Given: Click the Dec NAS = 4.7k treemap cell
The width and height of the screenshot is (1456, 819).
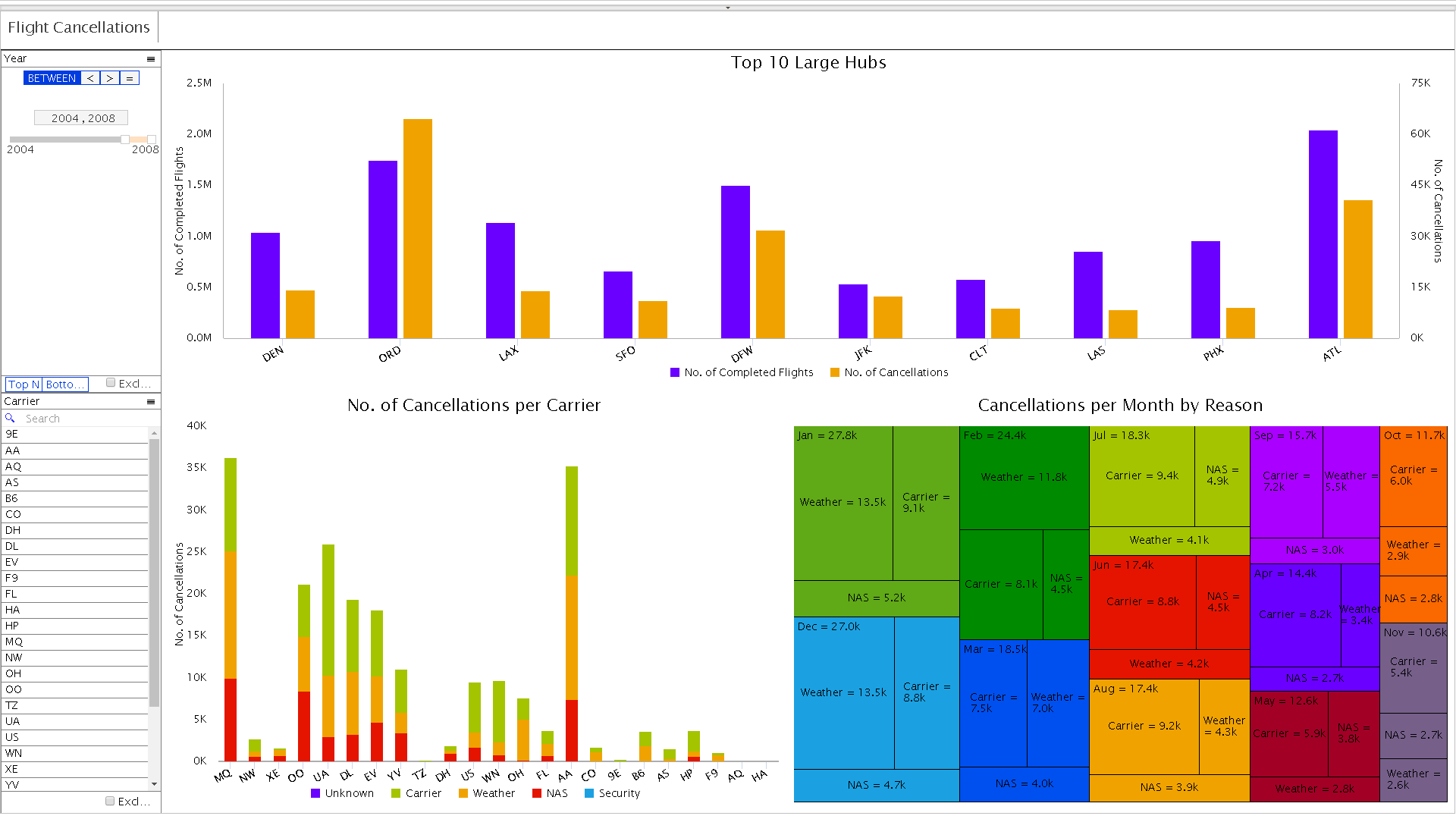Looking at the screenshot, I should 877,786.
